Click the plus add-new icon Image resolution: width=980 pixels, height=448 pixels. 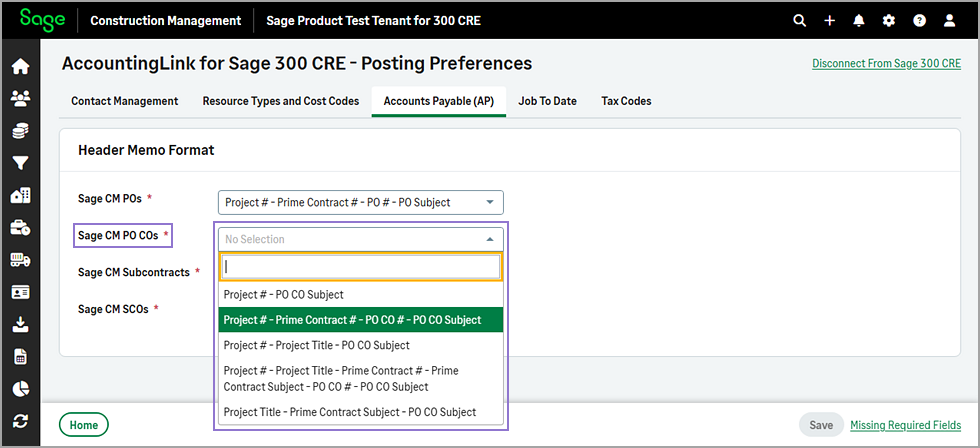coord(829,21)
